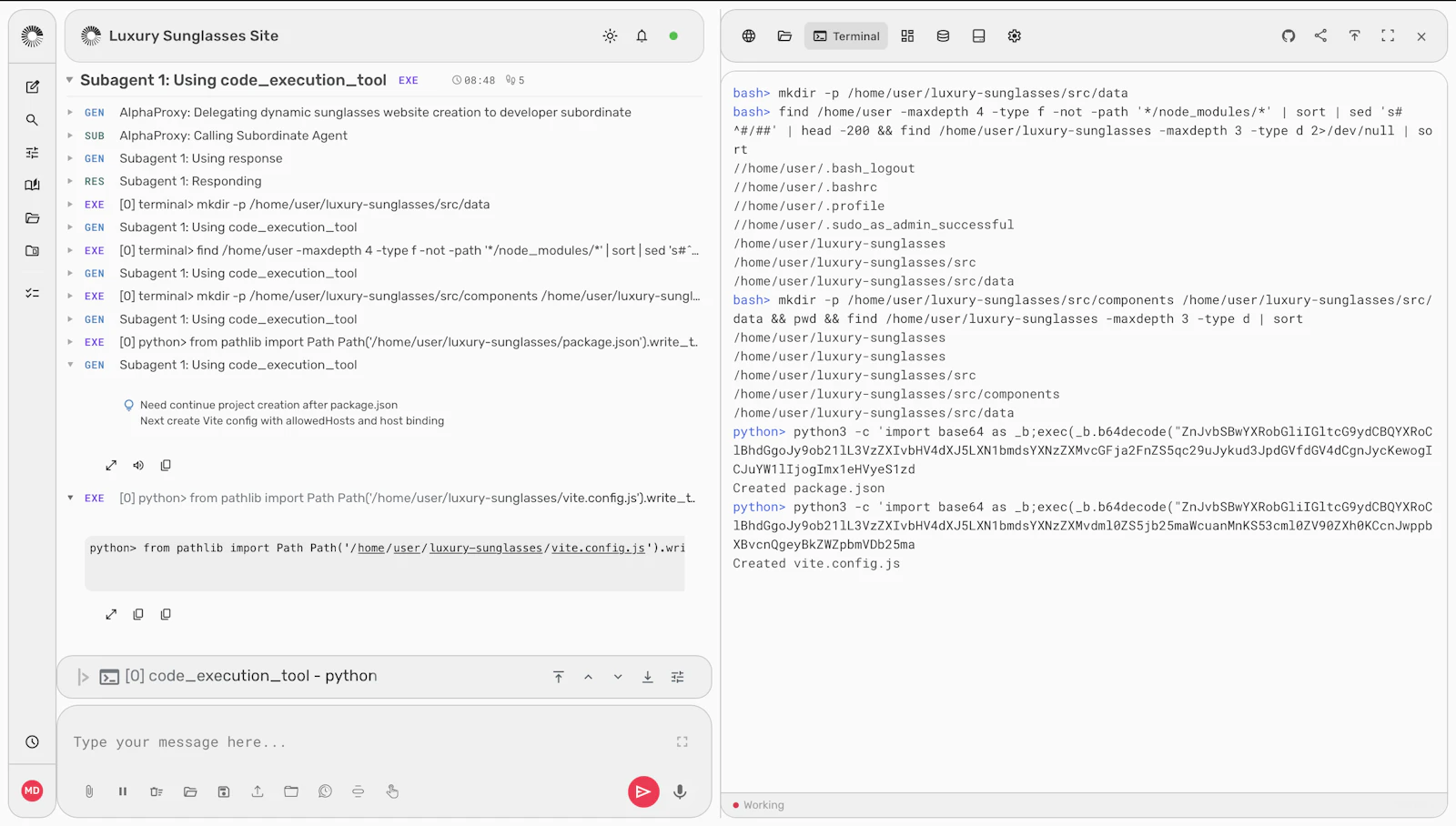The height and width of the screenshot is (826, 1456).
Task: Collapse the Subagent 1 header section
Action: tap(69, 80)
